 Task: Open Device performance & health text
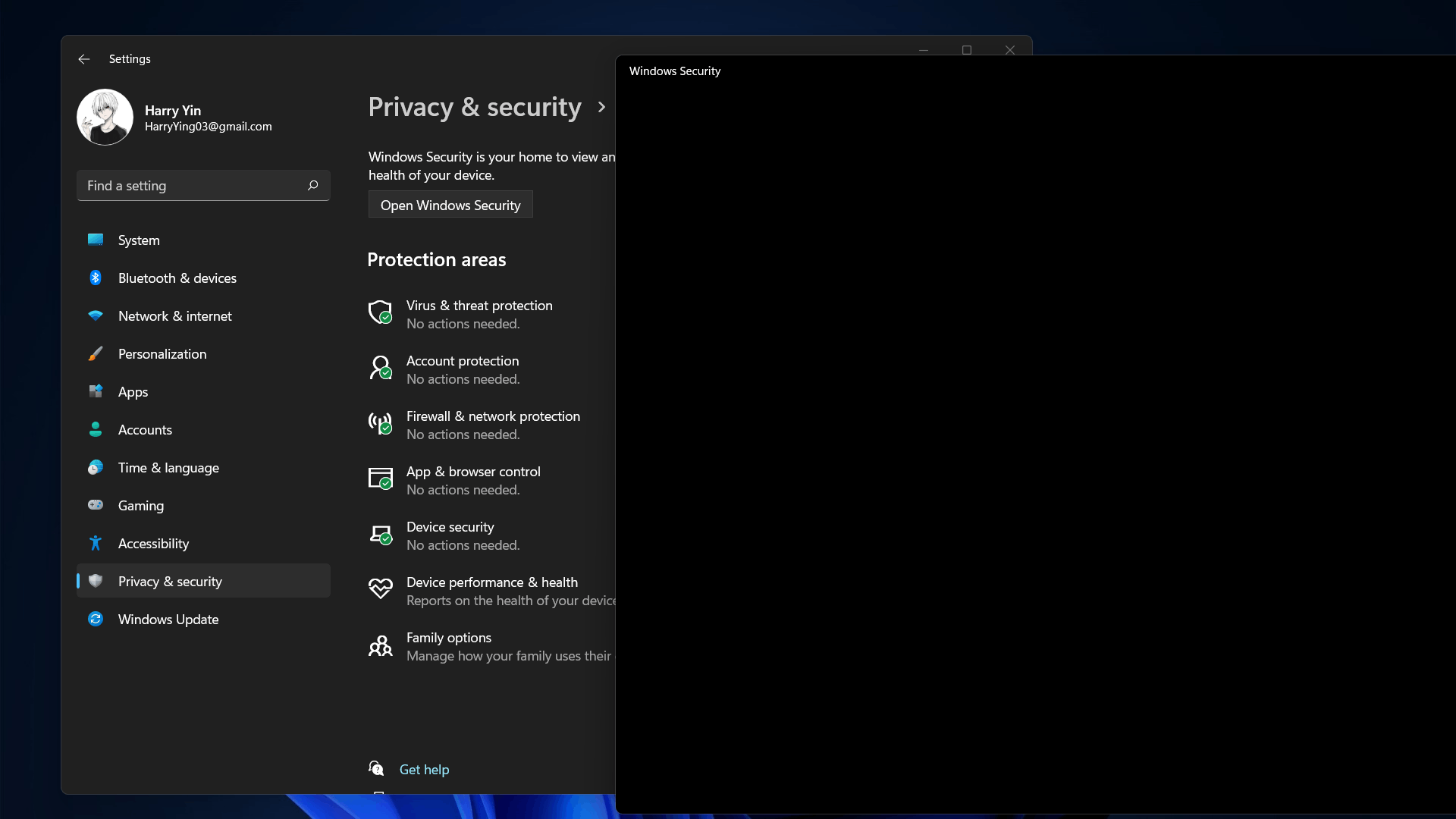[492, 582]
